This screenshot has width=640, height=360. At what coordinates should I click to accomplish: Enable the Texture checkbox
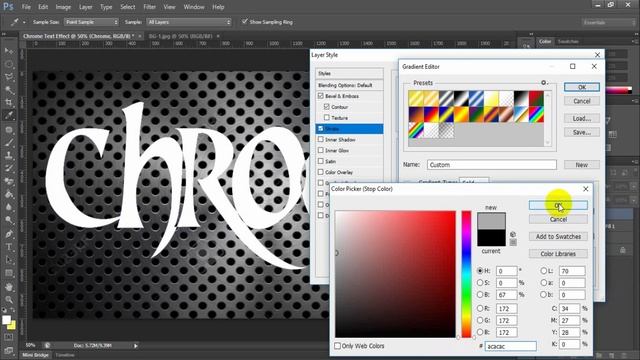click(327, 118)
